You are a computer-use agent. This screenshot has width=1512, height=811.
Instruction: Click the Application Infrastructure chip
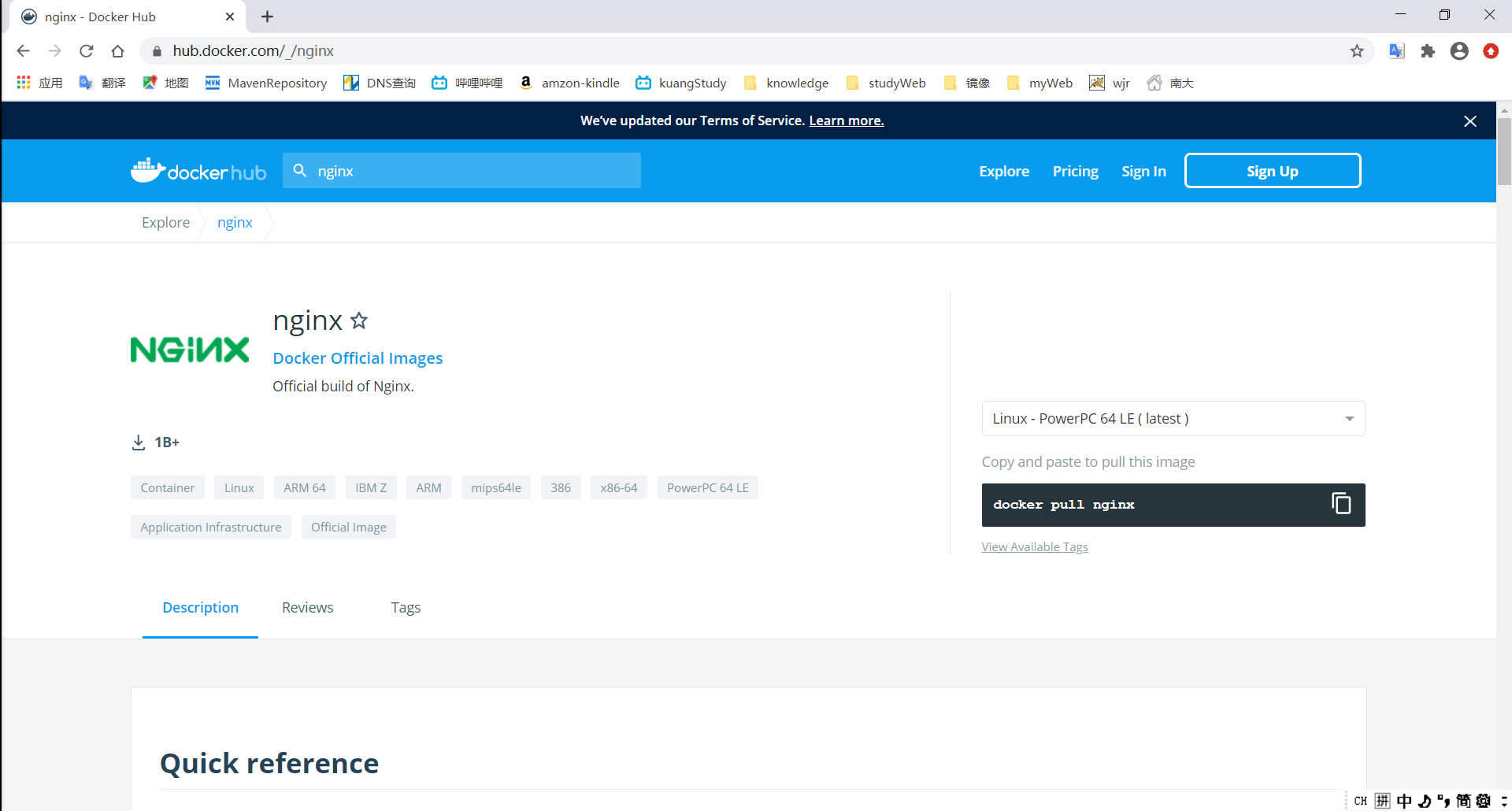click(211, 528)
